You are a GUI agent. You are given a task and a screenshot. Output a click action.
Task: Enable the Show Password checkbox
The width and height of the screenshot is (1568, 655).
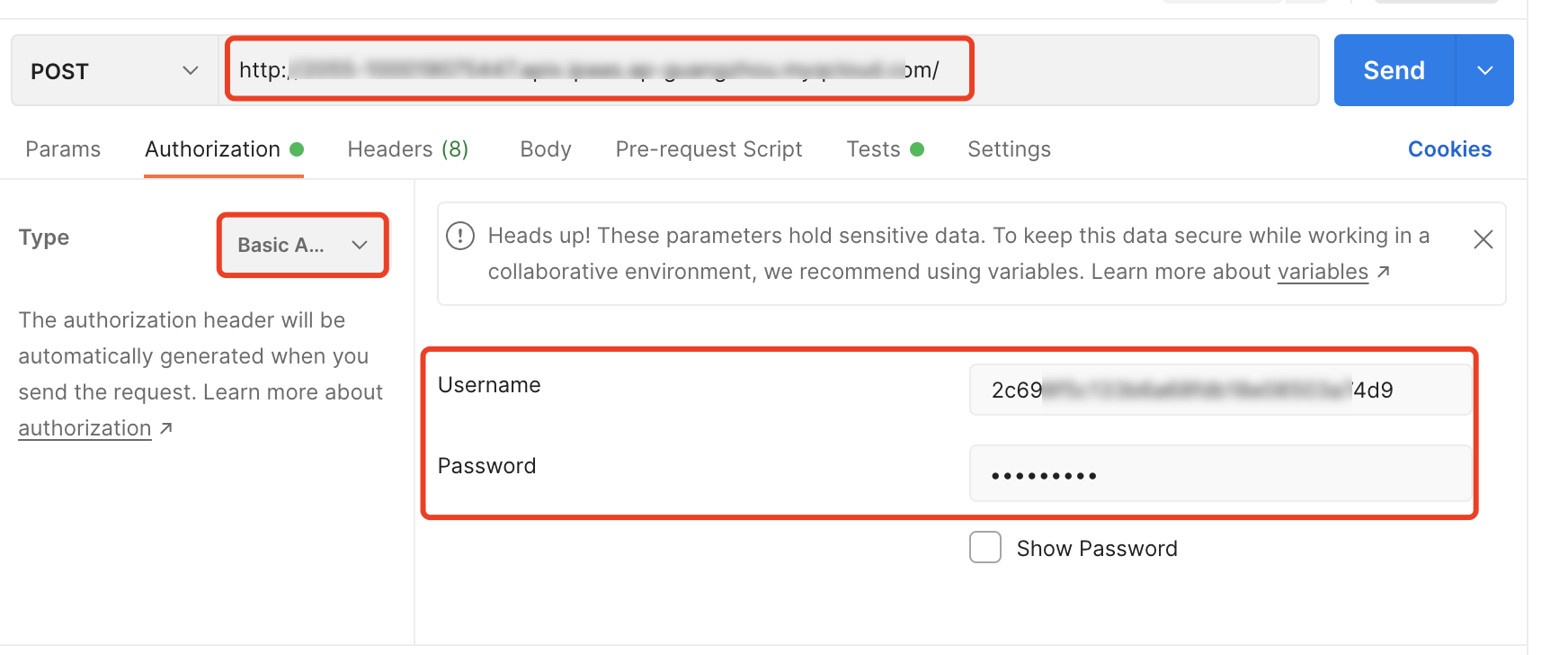click(x=985, y=547)
